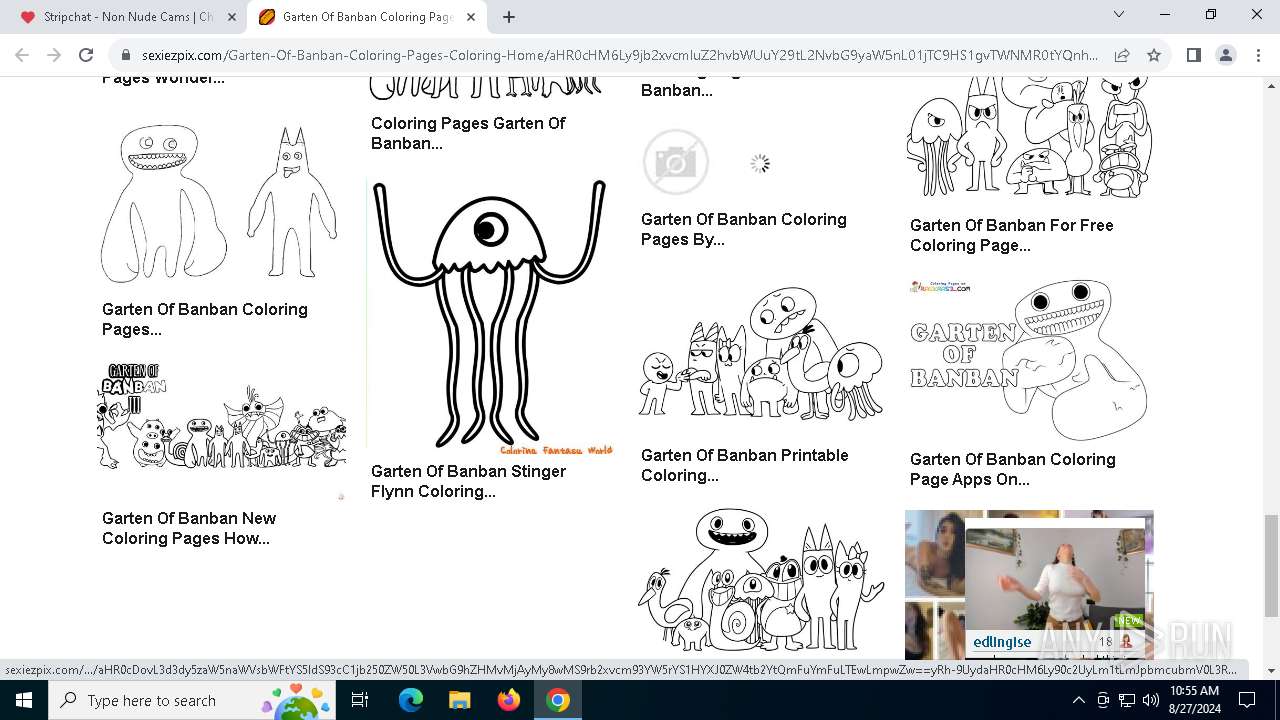Image resolution: width=1280 pixels, height=720 pixels.
Task: Go forward to next page
Action: [x=54, y=55]
